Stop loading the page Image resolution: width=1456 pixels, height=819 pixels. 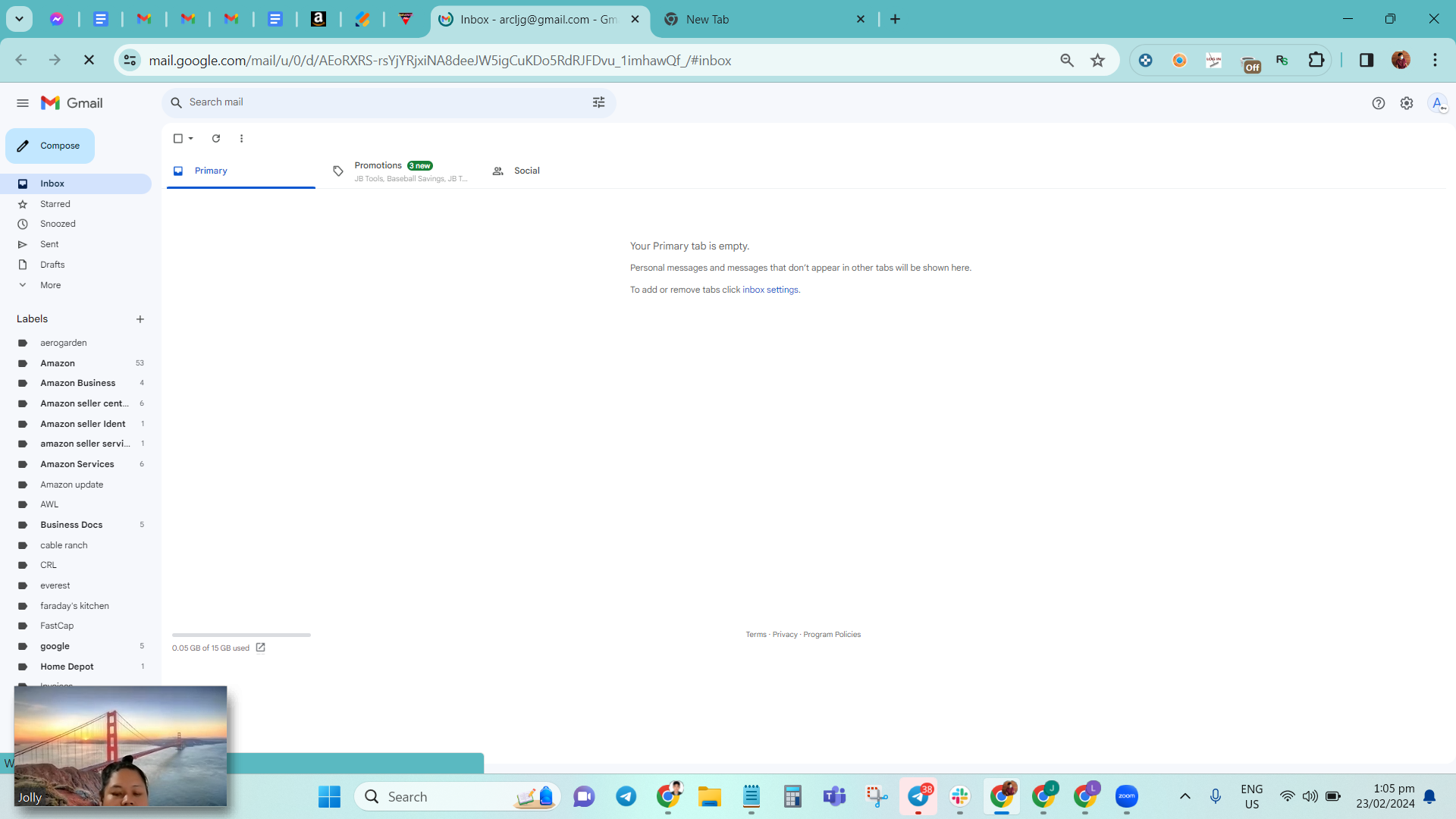point(89,60)
